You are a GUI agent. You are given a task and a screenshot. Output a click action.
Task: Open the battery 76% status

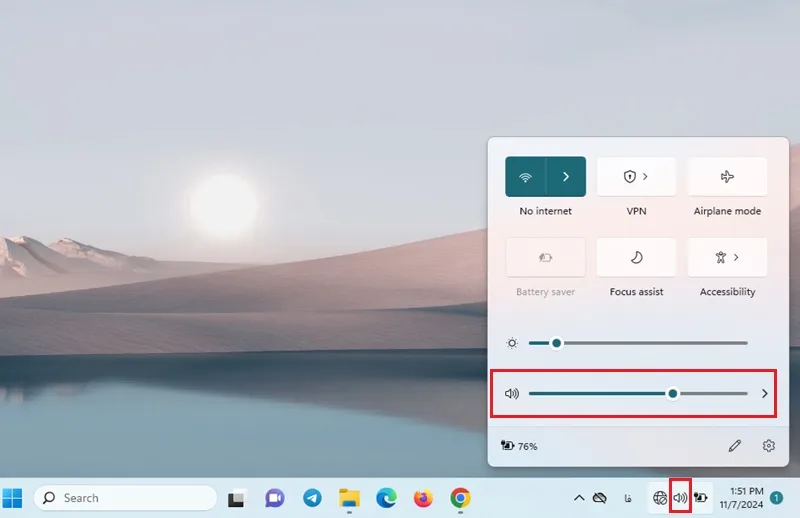point(519,446)
